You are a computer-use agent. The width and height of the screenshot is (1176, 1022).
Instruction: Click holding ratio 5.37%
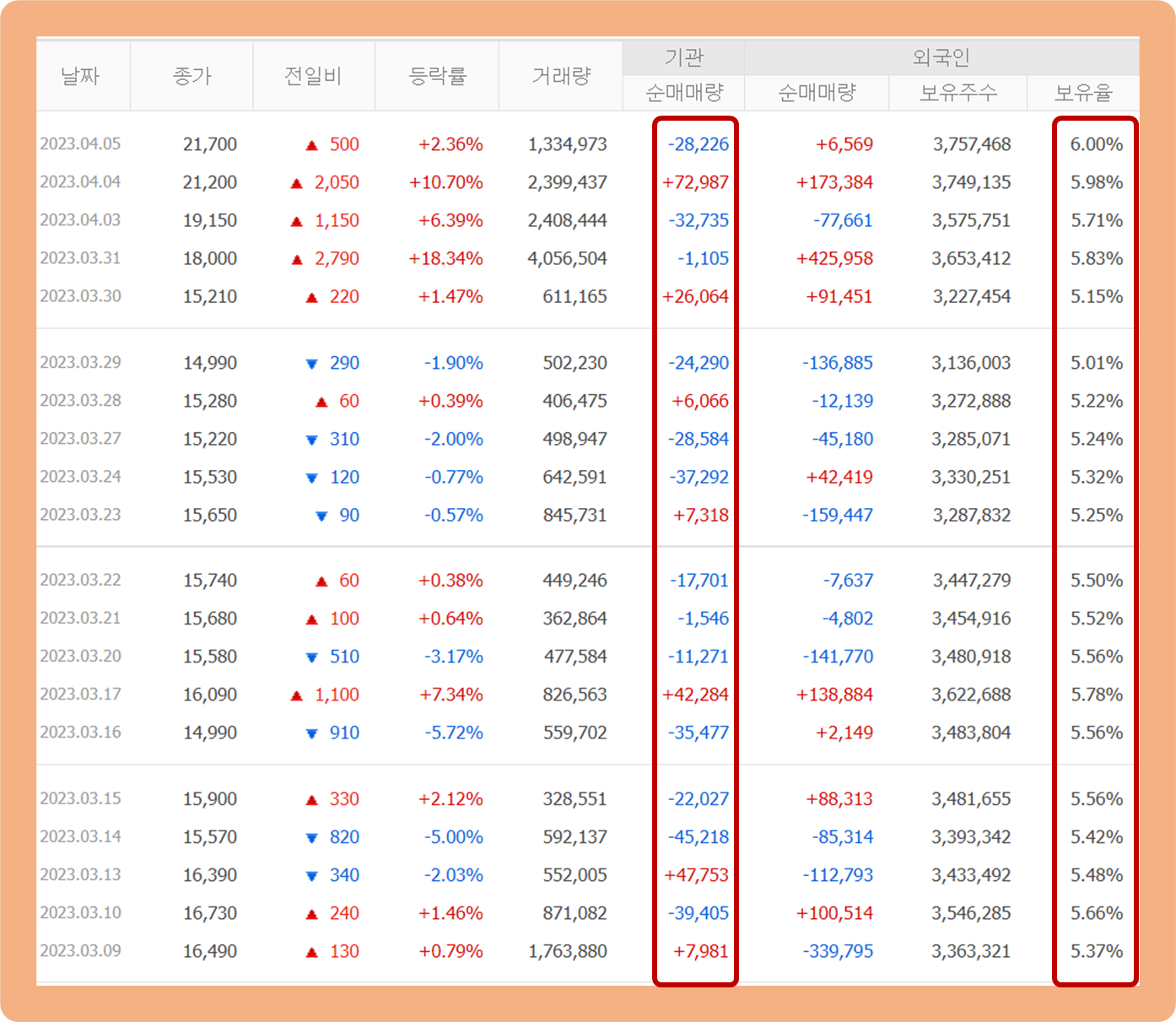[x=1097, y=951]
